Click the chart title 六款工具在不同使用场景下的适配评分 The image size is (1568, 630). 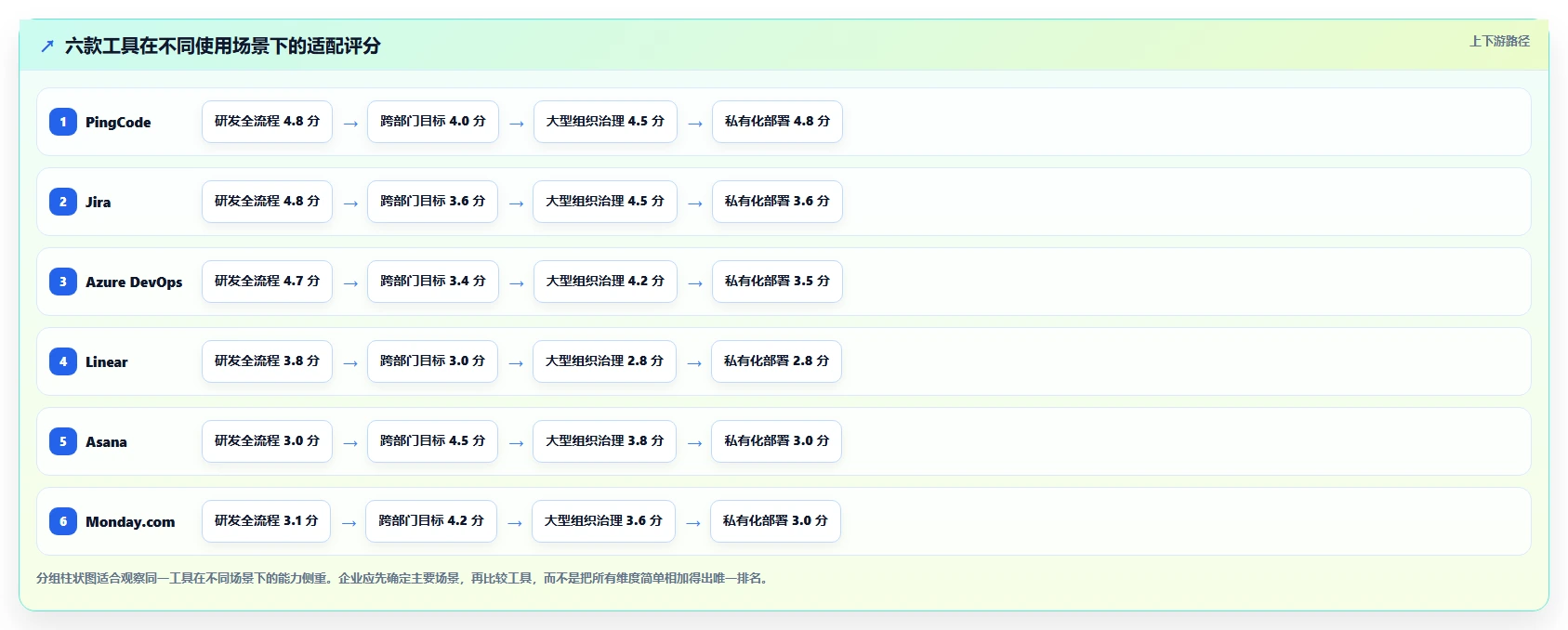(x=223, y=46)
